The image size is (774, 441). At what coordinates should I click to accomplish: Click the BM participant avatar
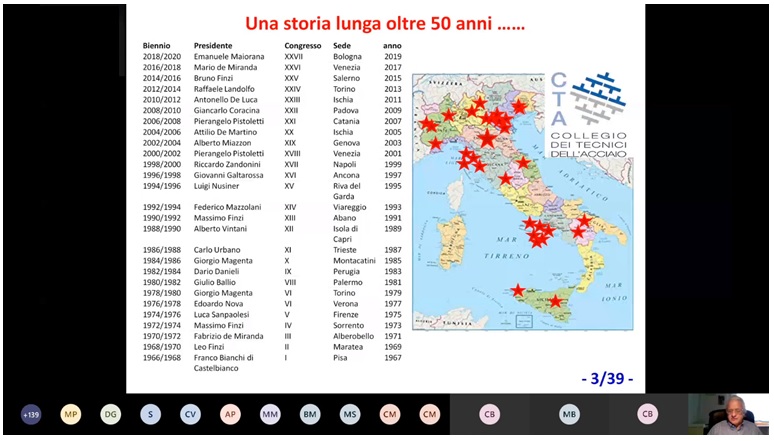[310, 415]
